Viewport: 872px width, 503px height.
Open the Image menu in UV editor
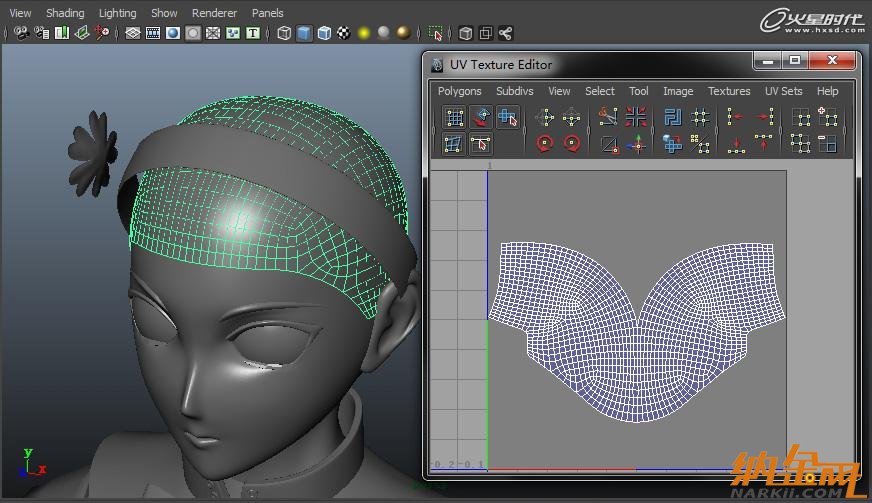[x=678, y=91]
